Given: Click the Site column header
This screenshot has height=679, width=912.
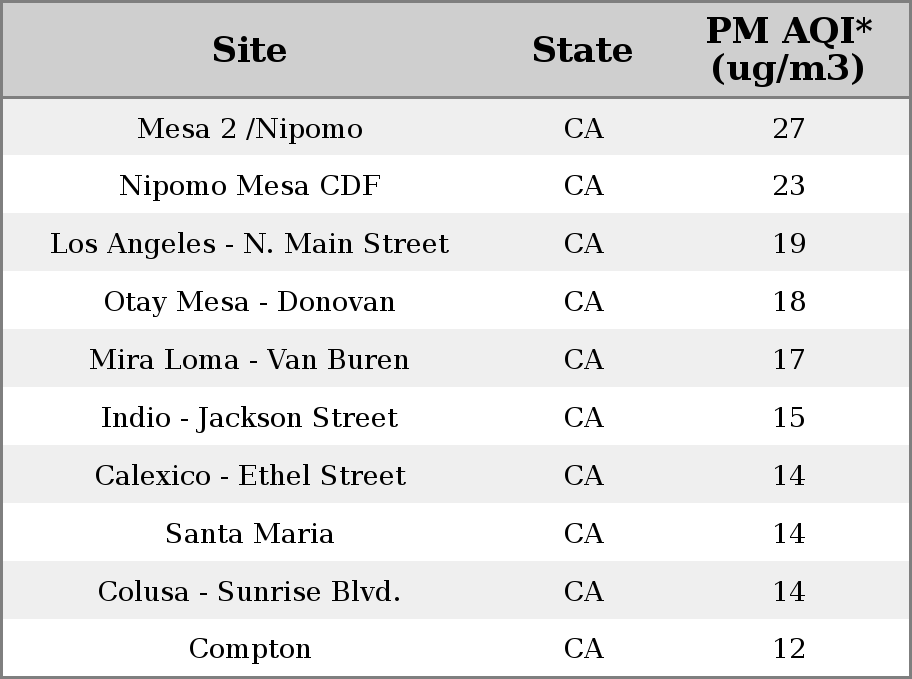Looking at the screenshot, I should click(250, 50).
